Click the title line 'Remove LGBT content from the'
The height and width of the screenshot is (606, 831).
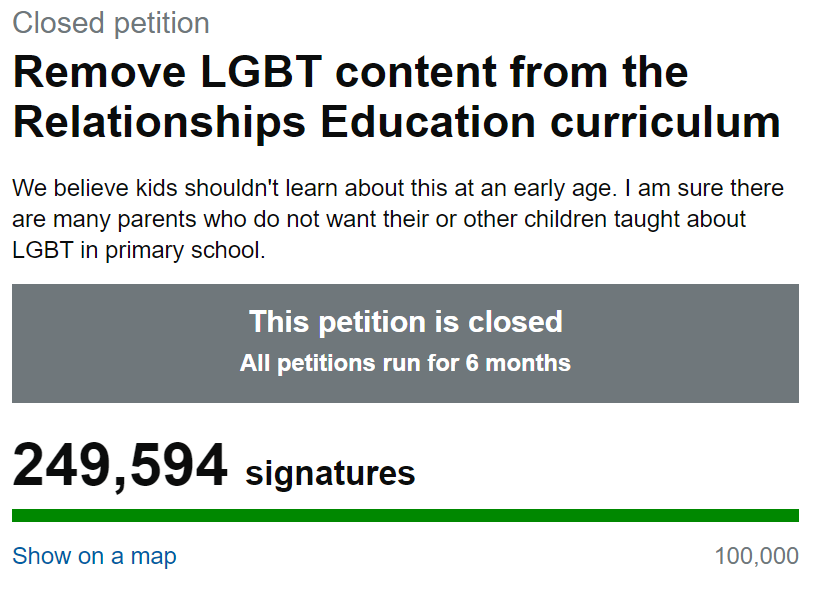(x=350, y=72)
